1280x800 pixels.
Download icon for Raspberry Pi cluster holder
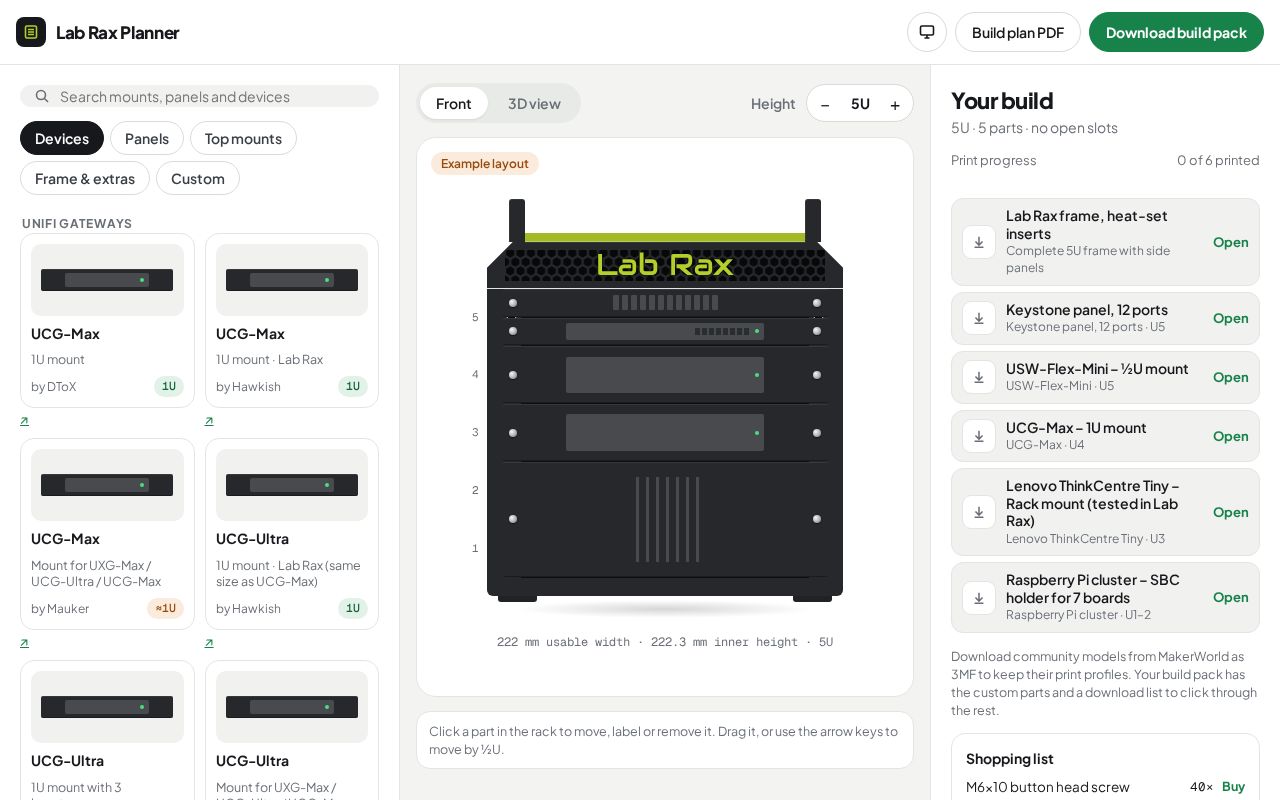click(x=979, y=598)
